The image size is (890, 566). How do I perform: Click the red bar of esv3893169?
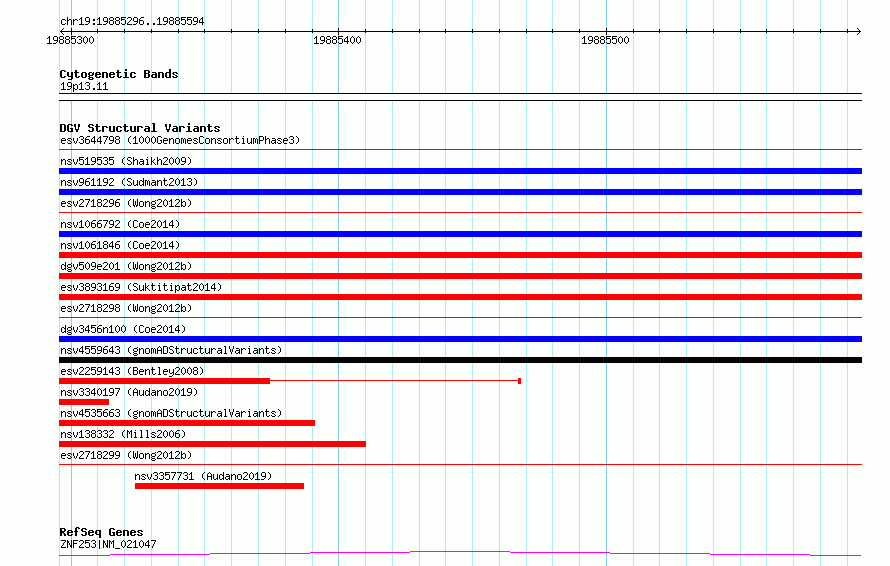(x=460, y=297)
